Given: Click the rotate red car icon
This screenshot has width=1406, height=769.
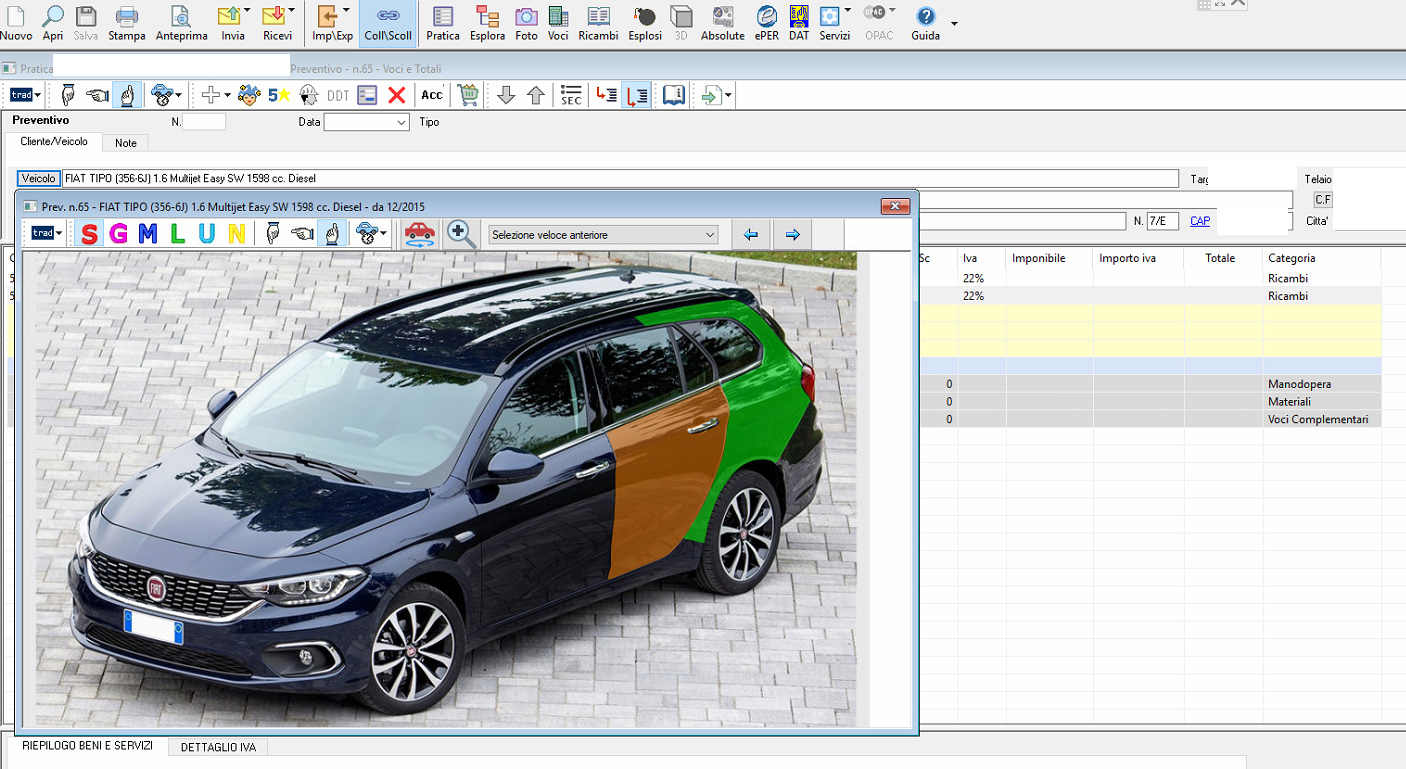Looking at the screenshot, I should (420, 234).
